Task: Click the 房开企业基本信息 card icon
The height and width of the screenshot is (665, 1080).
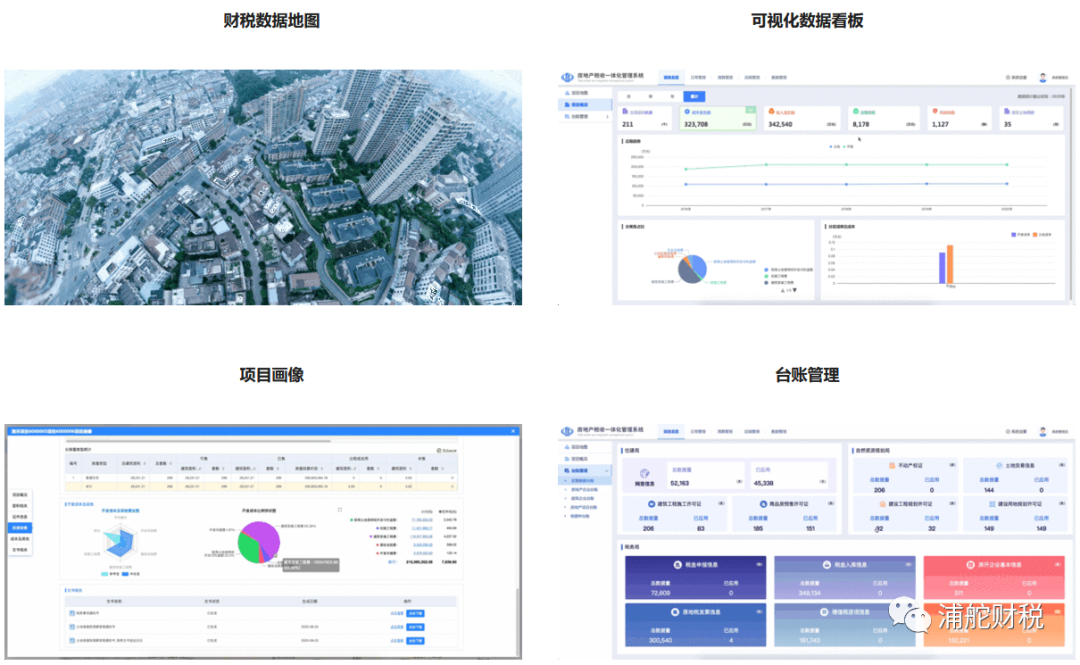Action: (970, 564)
